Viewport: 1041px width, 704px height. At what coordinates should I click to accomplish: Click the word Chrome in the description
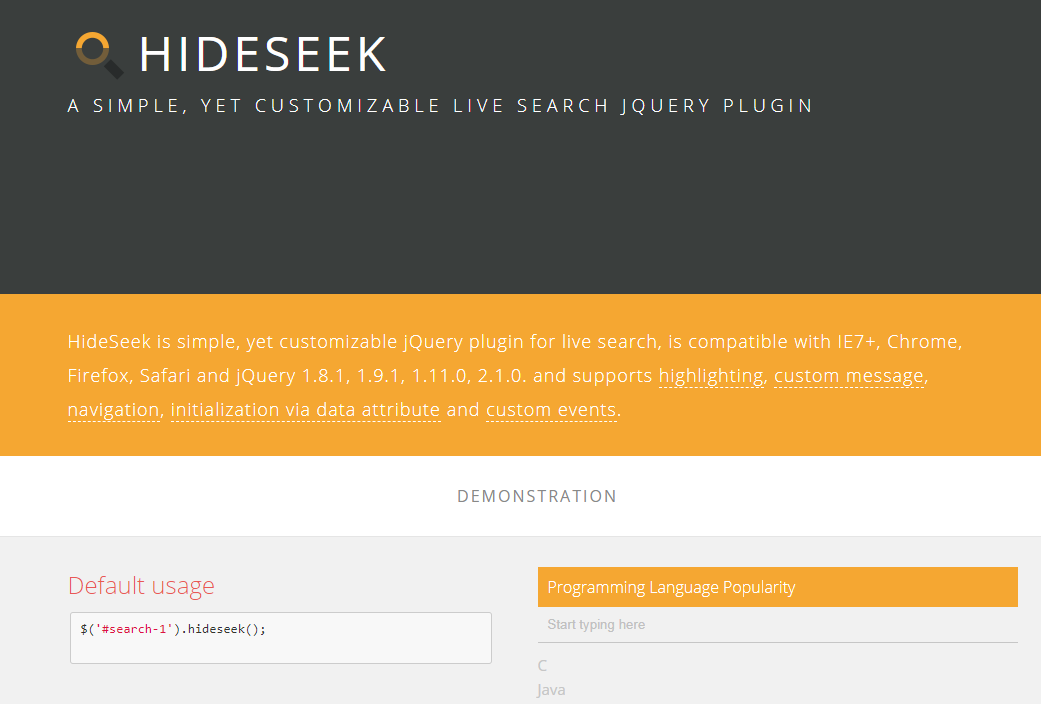[x=925, y=342]
